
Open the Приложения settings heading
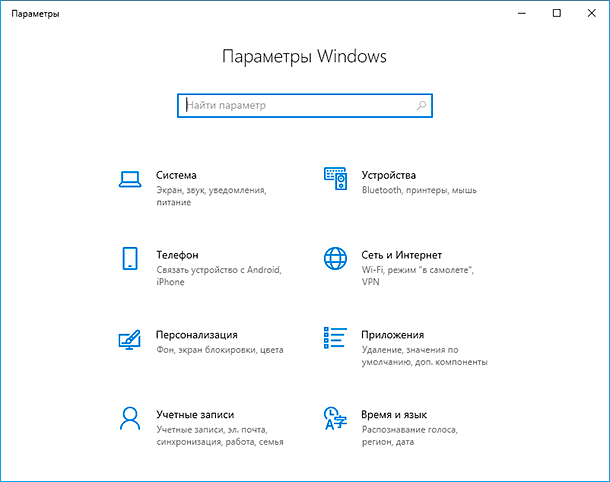pyautogui.click(x=393, y=335)
